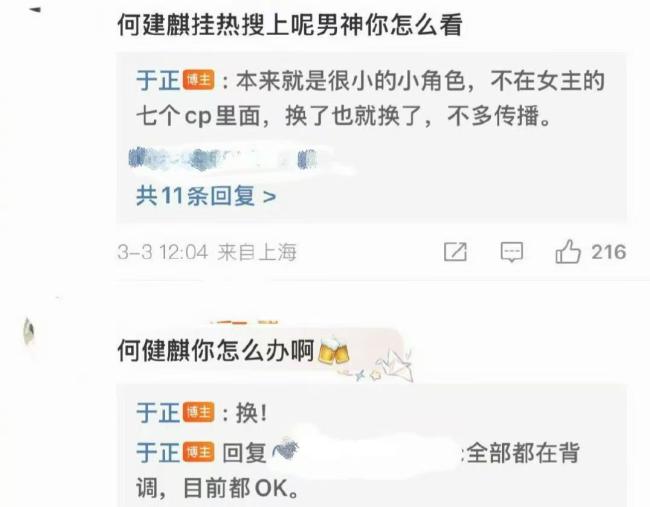650x507 pixels.
Task: Tap the beer mugs emoji in comment
Action: 333,351
